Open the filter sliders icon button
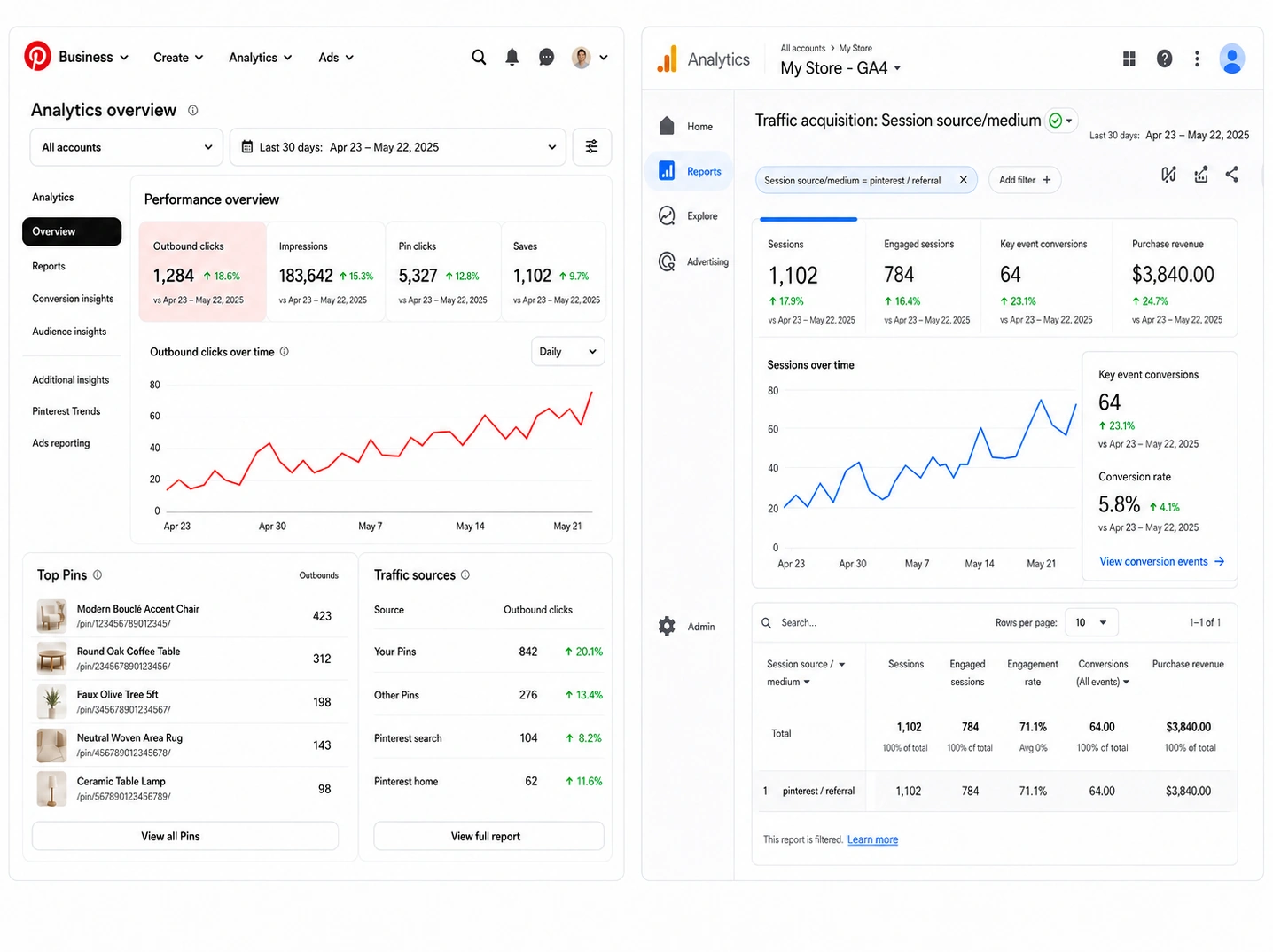The width and height of the screenshot is (1273, 952). tap(592, 147)
